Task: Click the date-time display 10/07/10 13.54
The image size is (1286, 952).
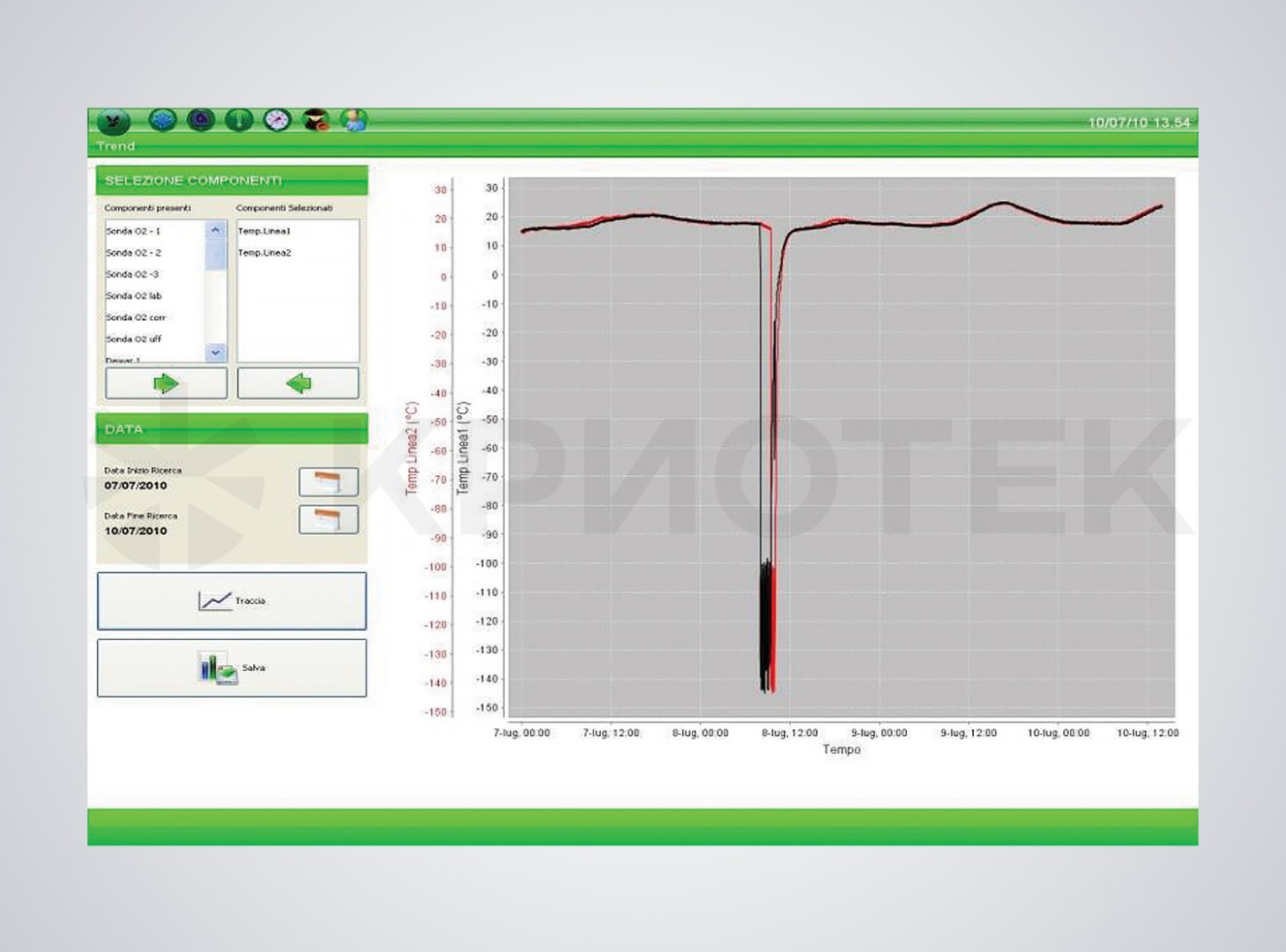Action: point(1139,123)
